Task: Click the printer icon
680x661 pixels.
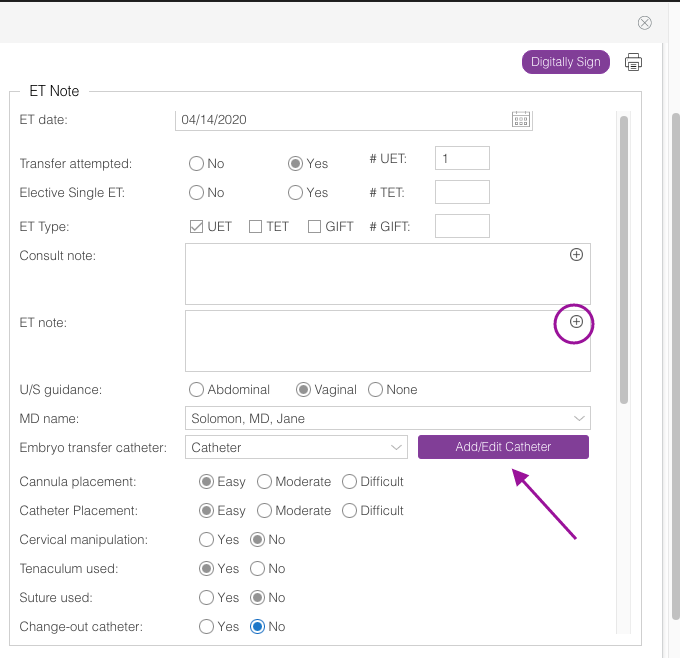Action: click(x=633, y=62)
